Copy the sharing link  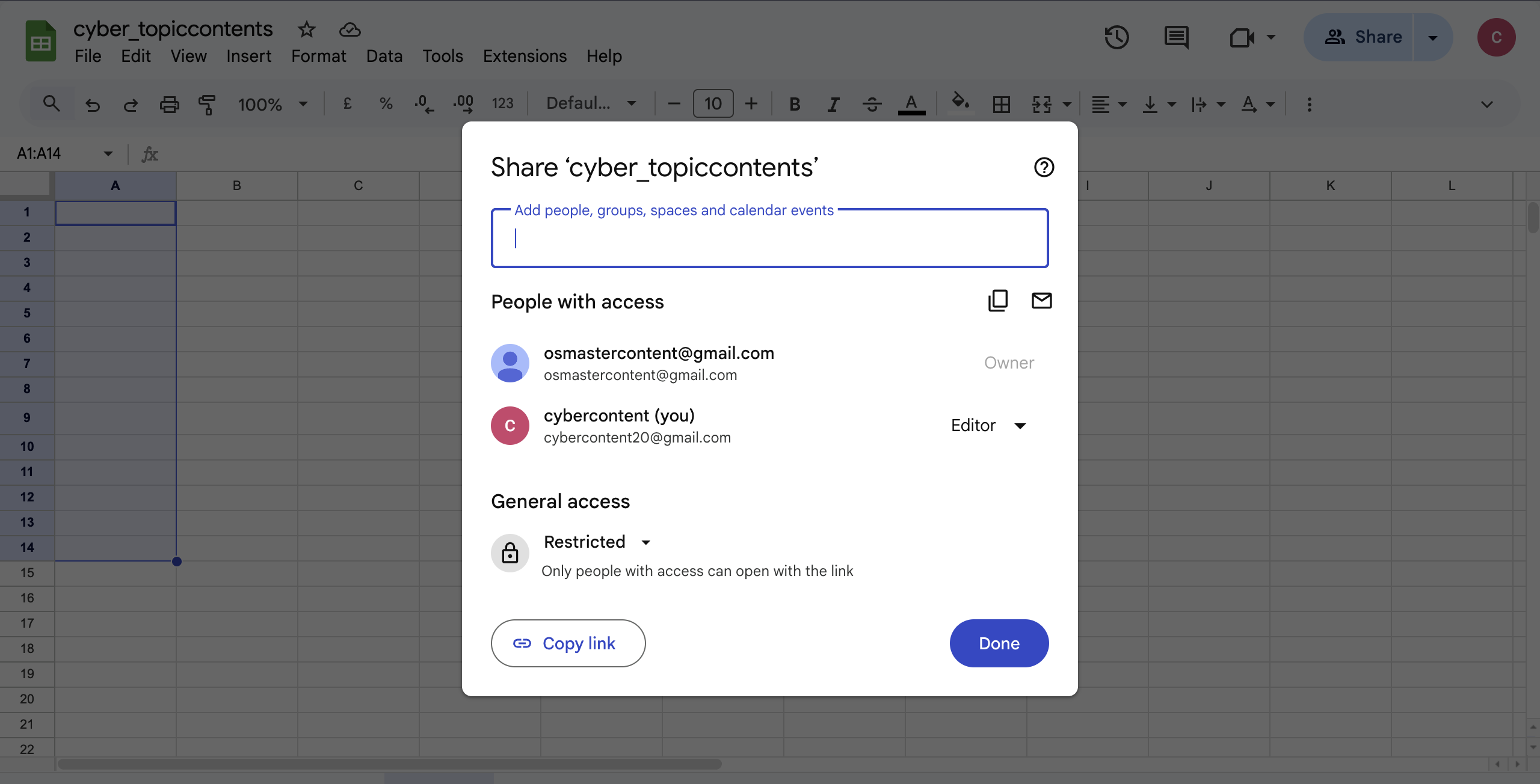[x=568, y=643]
